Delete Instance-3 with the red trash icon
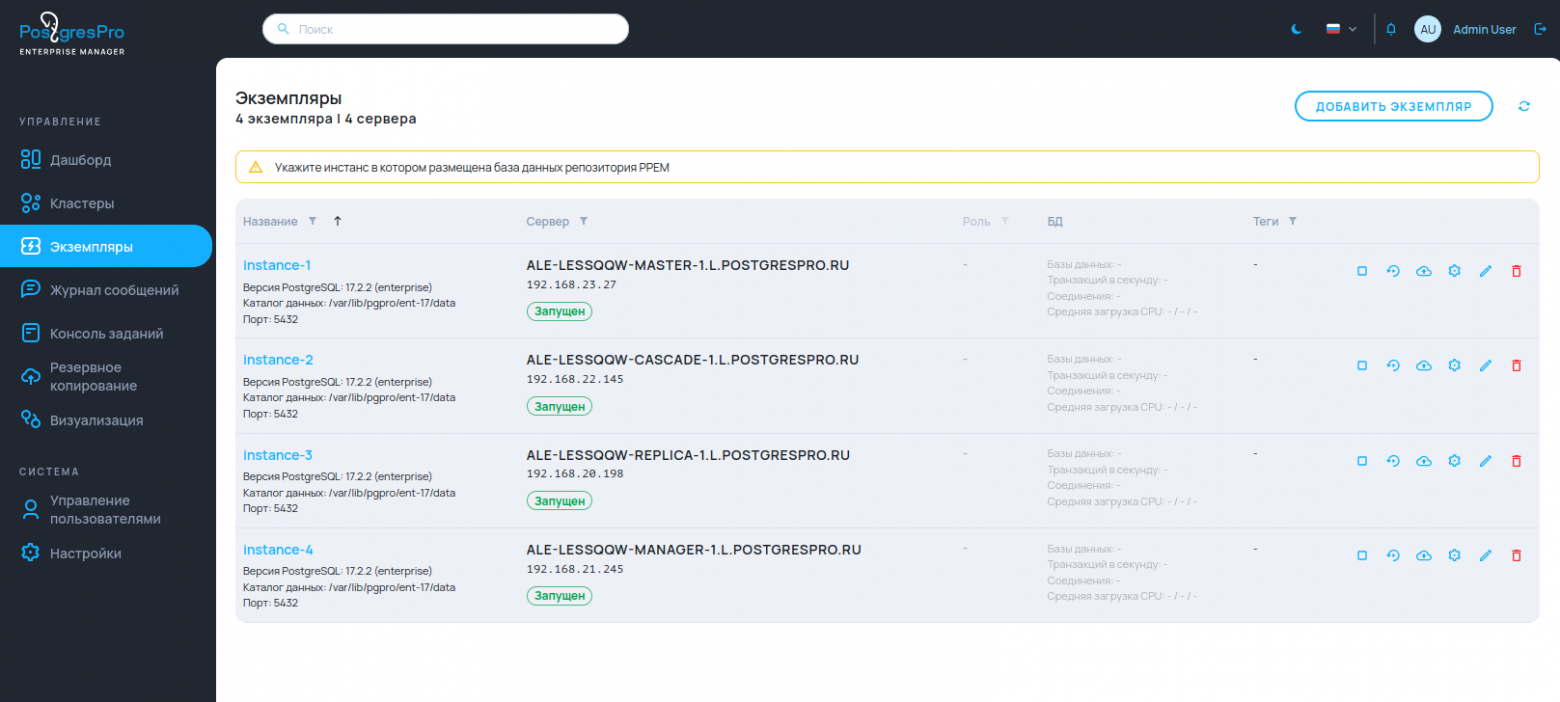 [1516, 461]
